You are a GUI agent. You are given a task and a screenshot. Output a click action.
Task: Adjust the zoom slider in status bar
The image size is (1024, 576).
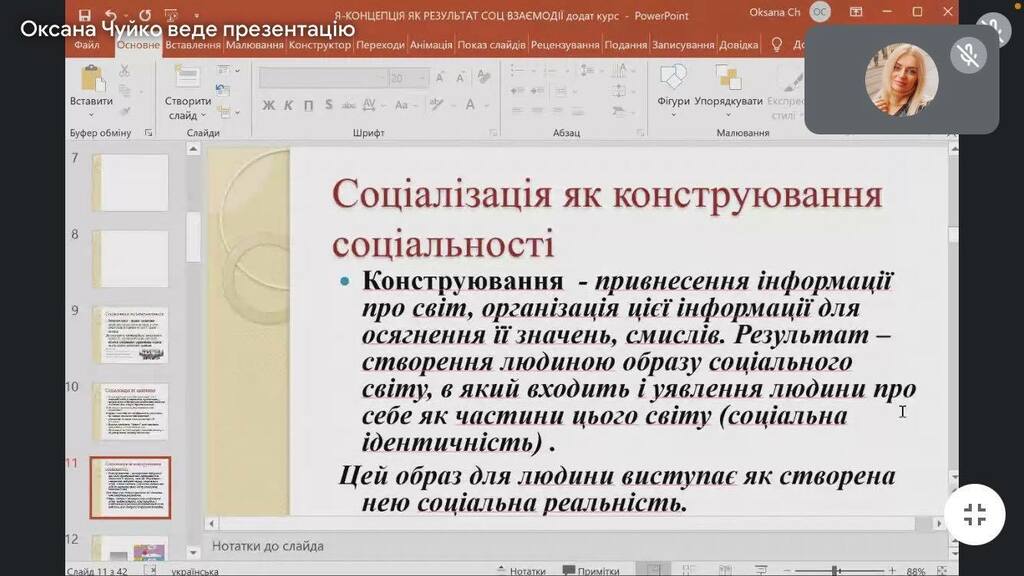tap(834, 570)
